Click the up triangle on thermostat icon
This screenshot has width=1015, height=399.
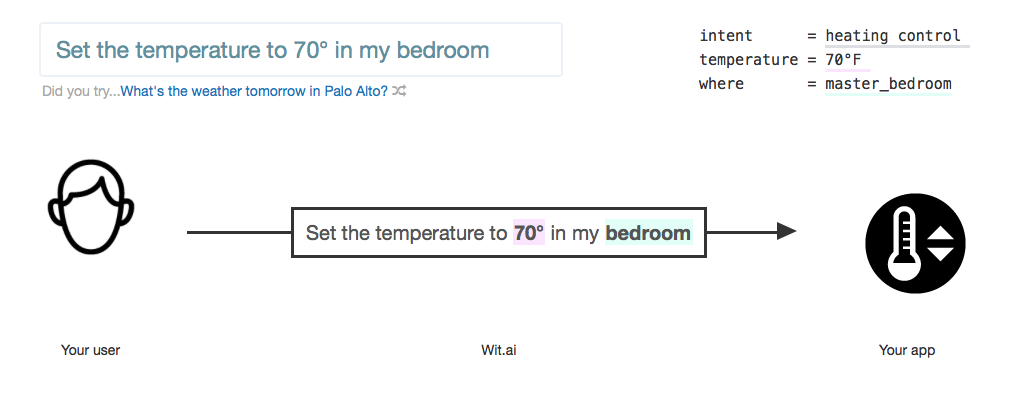pyautogui.click(x=941, y=234)
